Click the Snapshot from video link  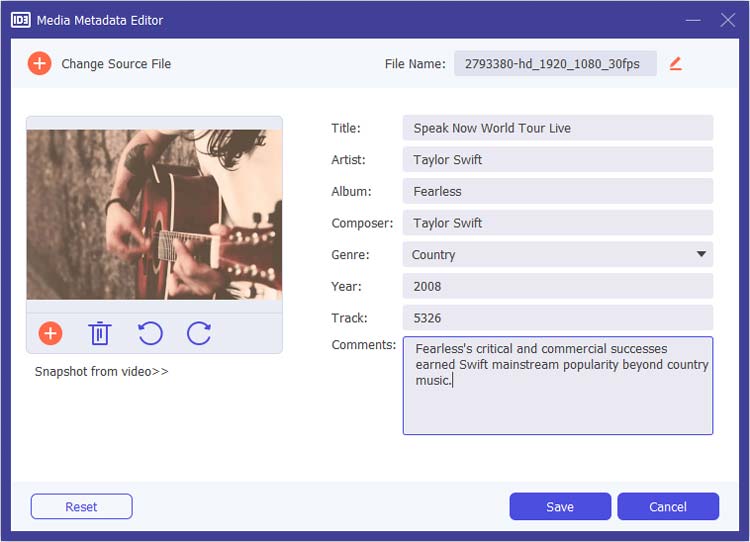coord(101,372)
